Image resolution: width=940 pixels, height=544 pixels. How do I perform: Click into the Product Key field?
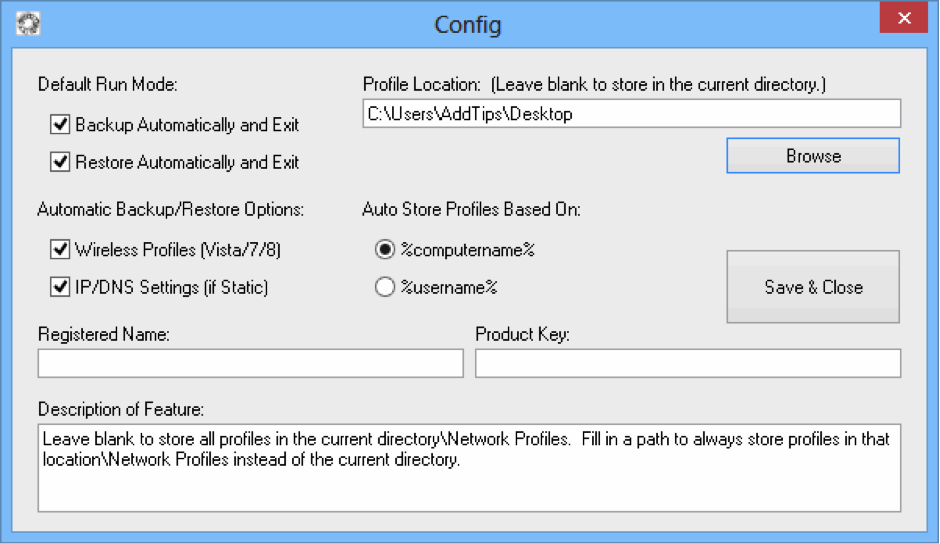688,363
